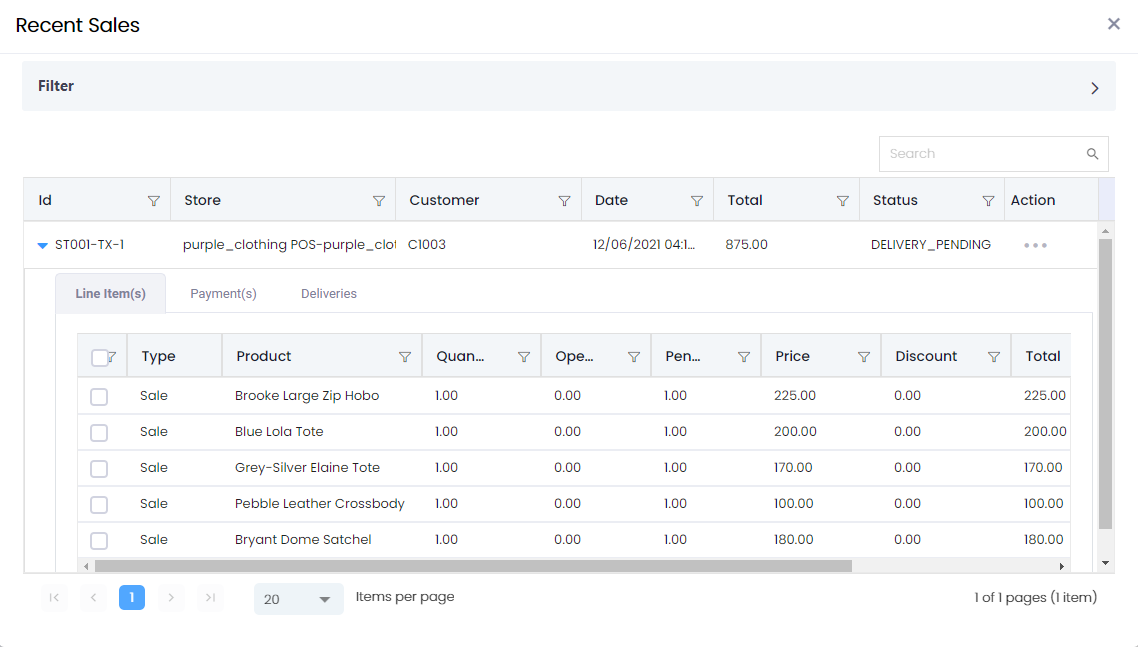Switch to the Payment(s) tab
Image resolution: width=1138 pixels, height=647 pixels.
pos(223,294)
